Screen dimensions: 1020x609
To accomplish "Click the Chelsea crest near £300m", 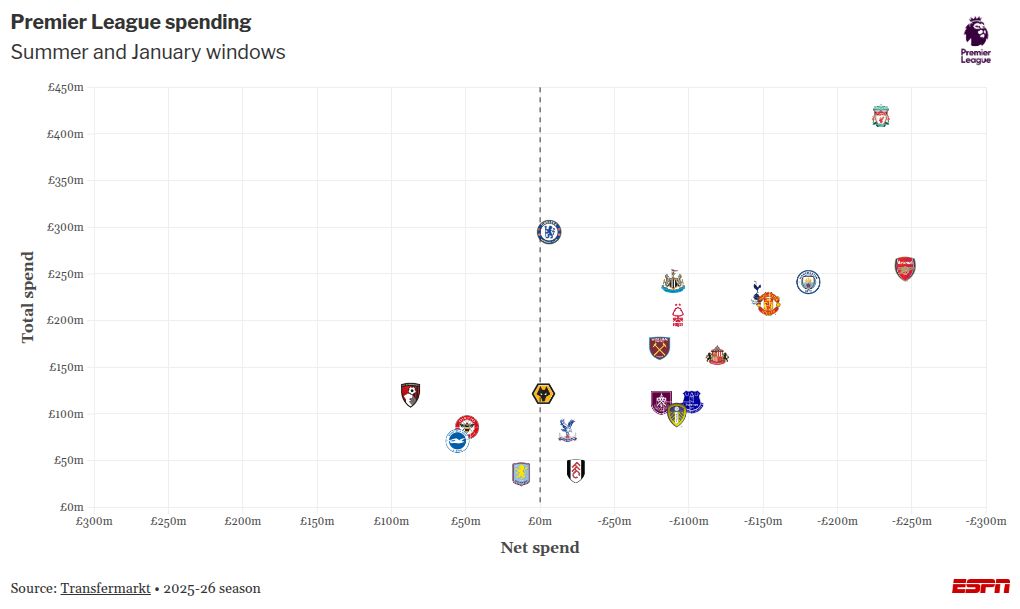I will [548, 232].
